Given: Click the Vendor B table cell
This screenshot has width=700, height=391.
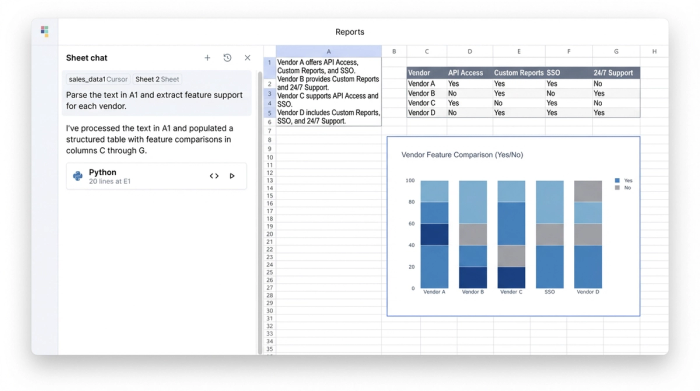Looking at the screenshot, I should (x=426, y=93).
